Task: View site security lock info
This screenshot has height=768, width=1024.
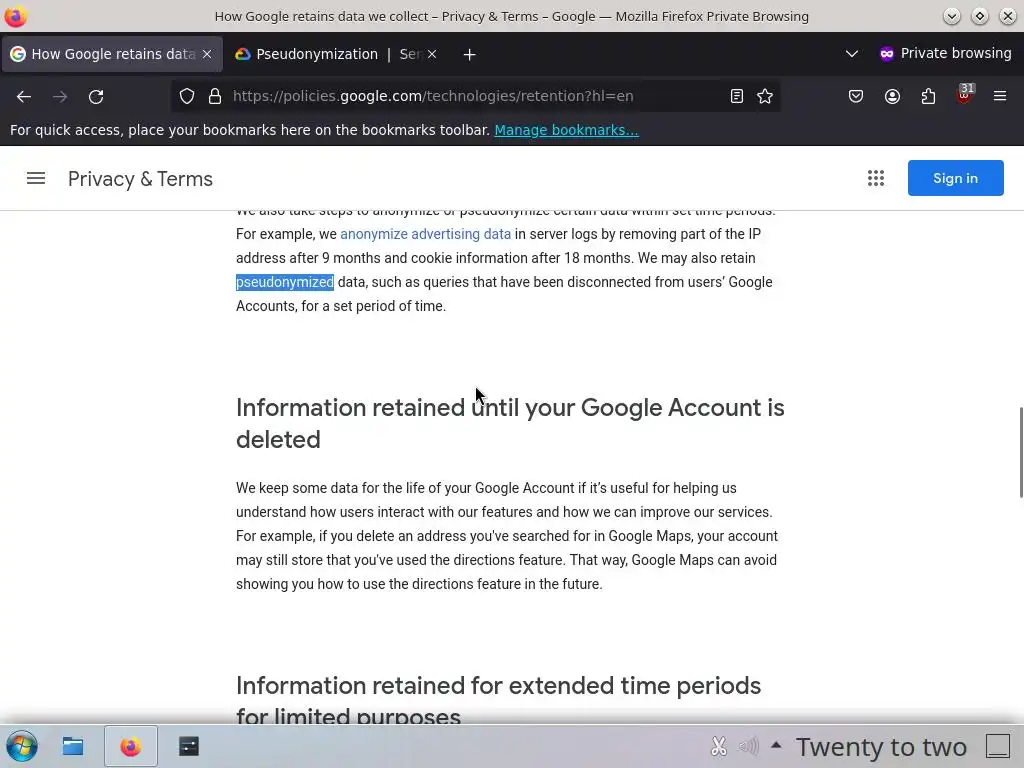Action: tap(215, 97)
